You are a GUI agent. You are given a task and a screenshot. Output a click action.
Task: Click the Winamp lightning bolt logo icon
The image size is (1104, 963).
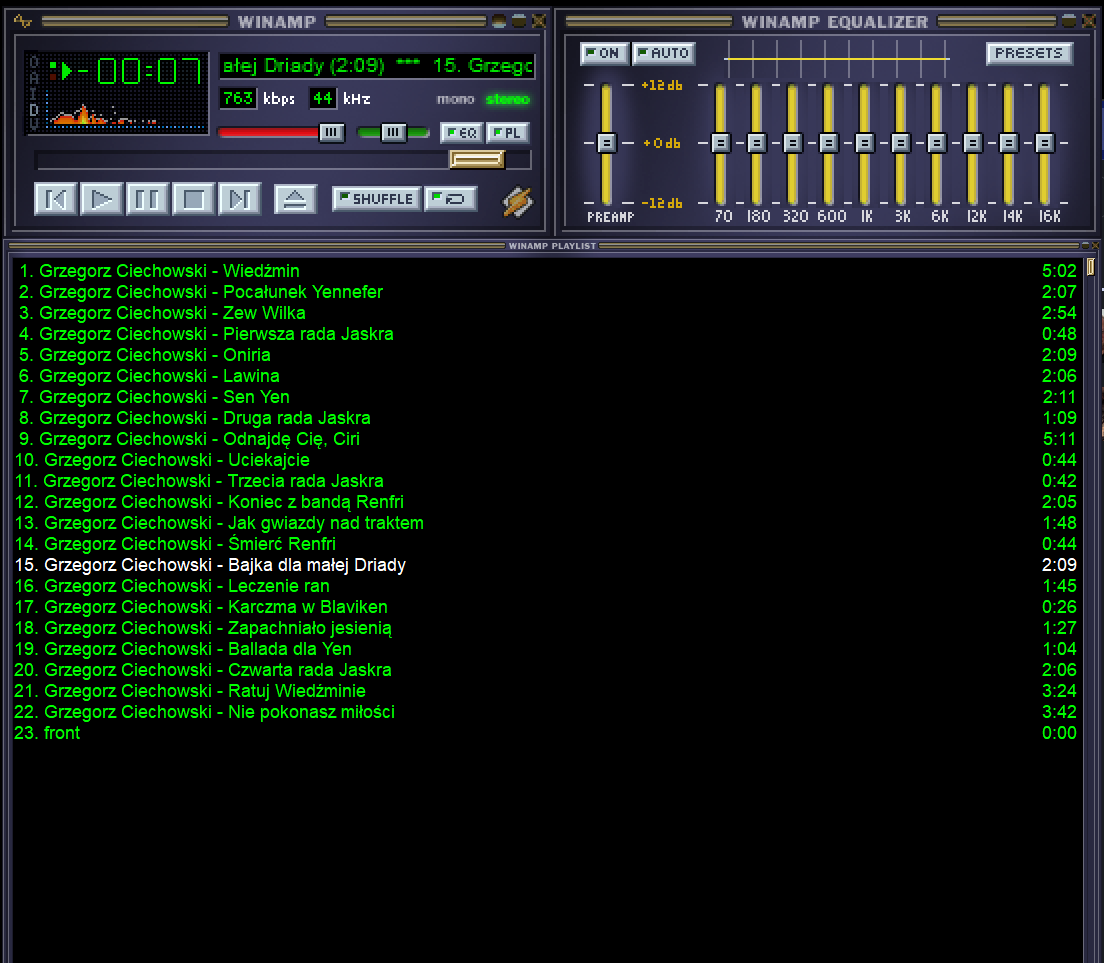coord(518,201)
